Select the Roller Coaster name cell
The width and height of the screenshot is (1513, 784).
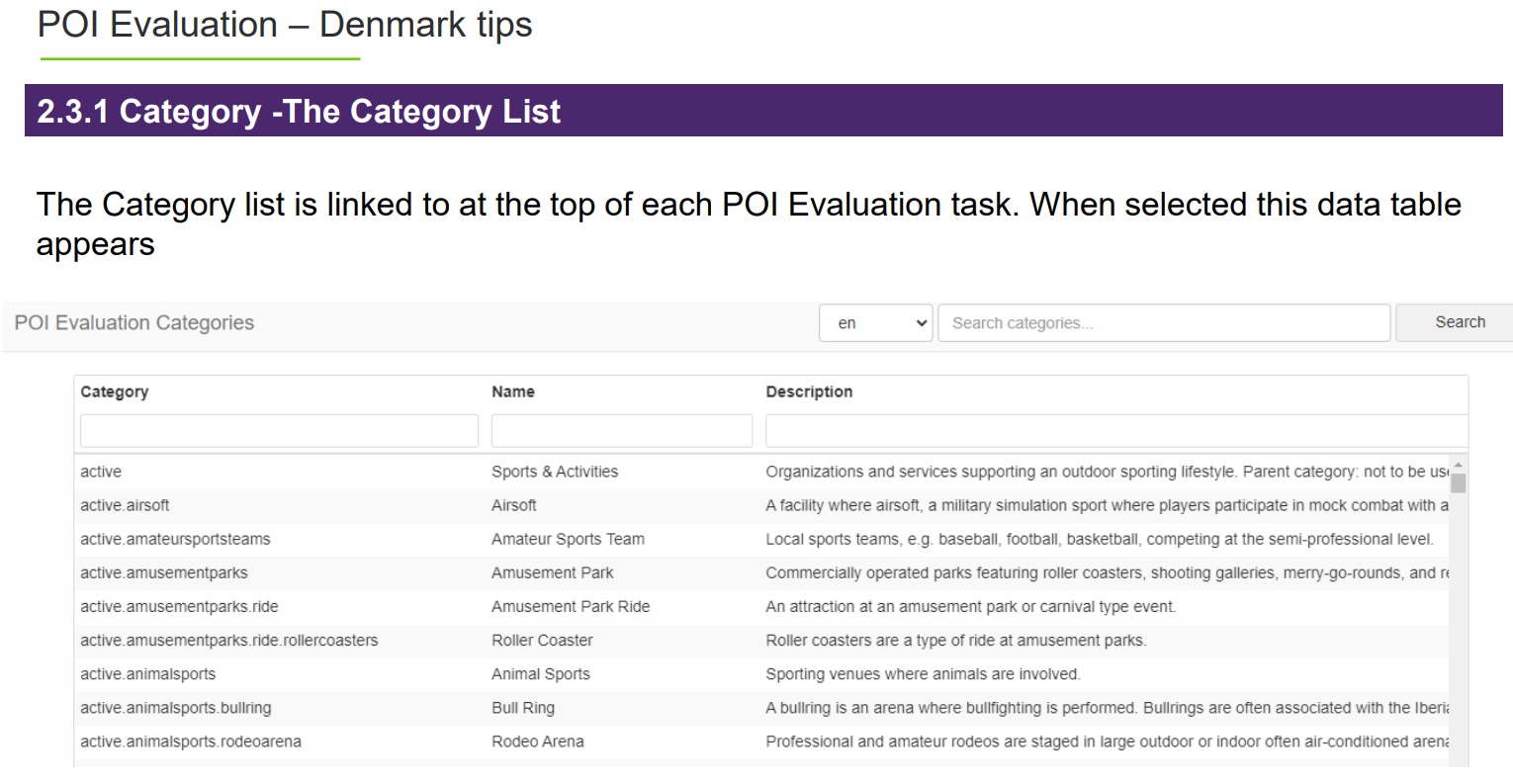click(x=542, y=640)
